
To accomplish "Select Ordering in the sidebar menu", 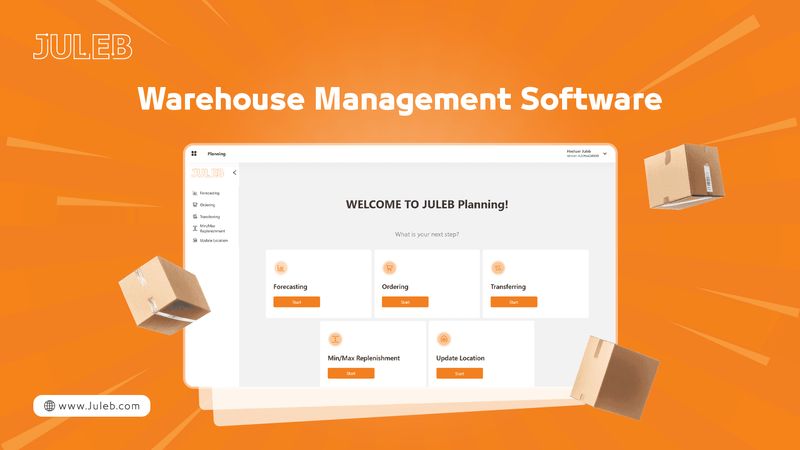I will 207,205.
